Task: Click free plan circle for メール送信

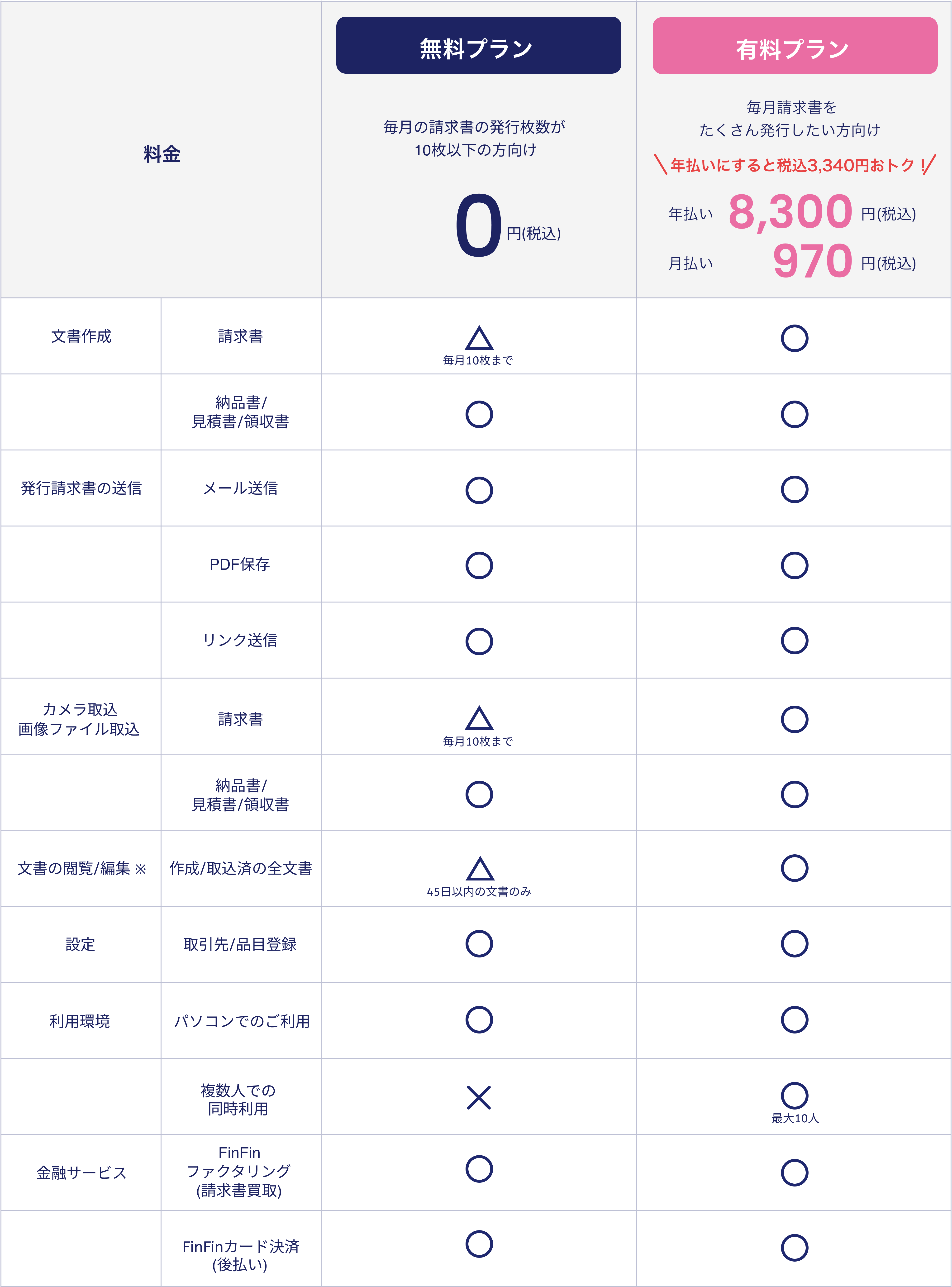Action: [x=479, y=490]
